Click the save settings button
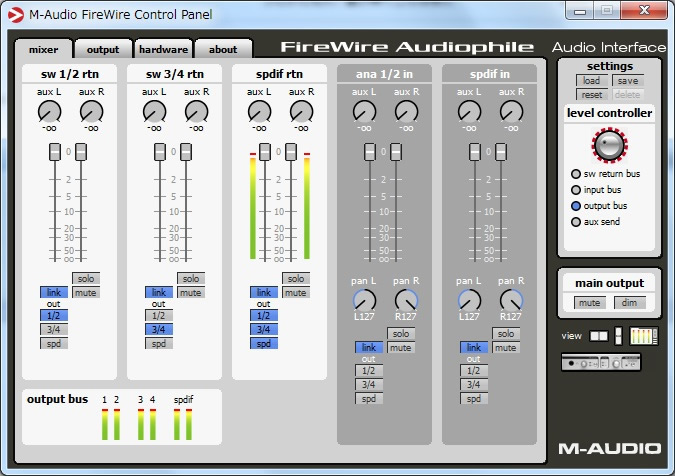Image resolution: width=675 pixels, height=476 pixels. click(x=628, y=80)
